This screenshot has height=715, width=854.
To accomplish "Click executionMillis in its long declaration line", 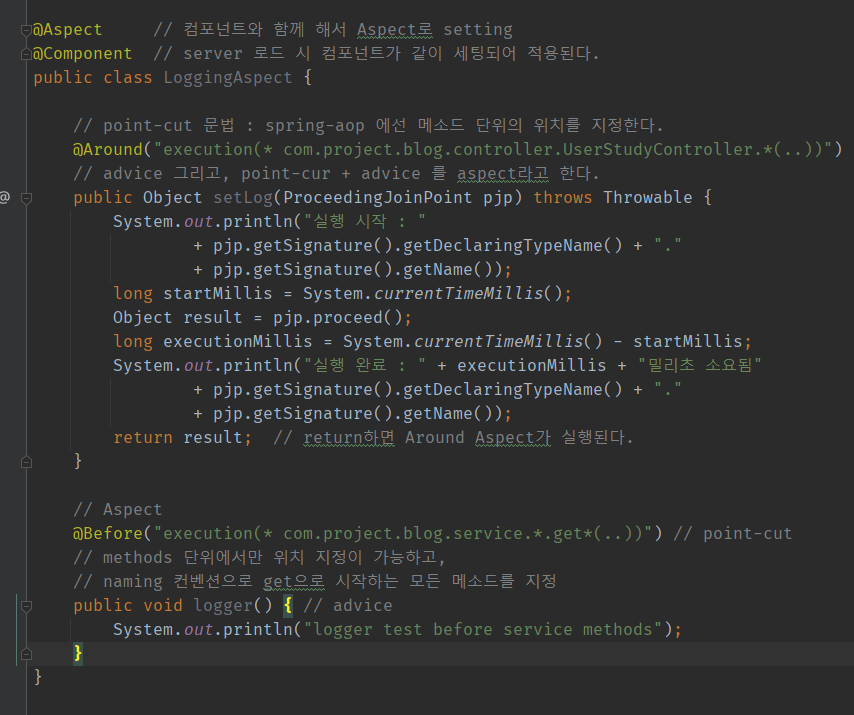I will pyautogui.click(x=238, y=341).
